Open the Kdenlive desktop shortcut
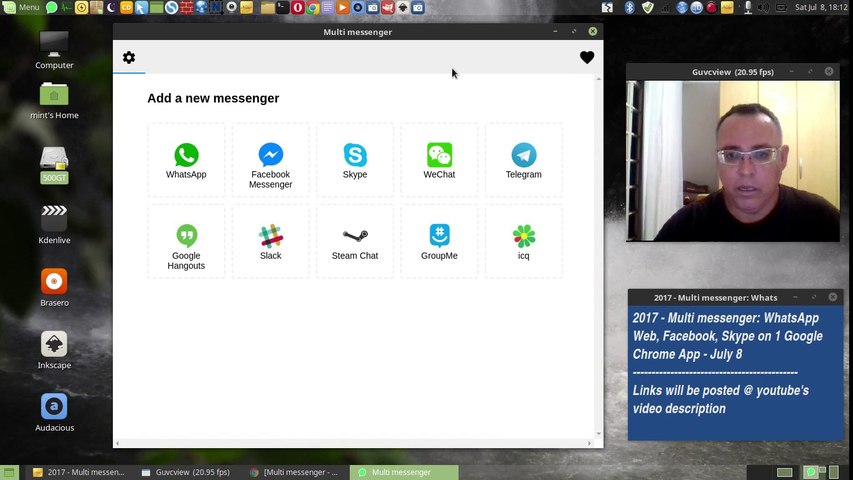 (54, 224)
